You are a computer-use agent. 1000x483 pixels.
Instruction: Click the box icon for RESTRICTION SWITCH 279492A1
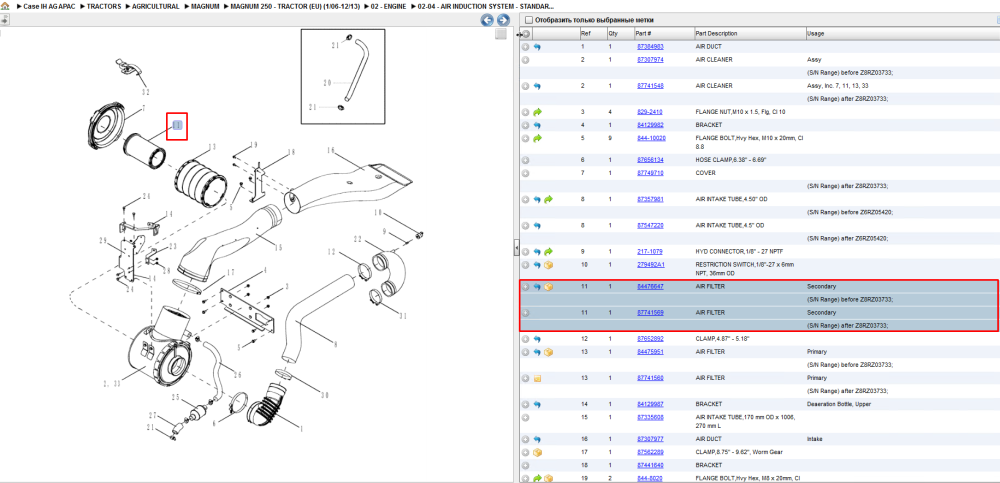click(548, 265)
